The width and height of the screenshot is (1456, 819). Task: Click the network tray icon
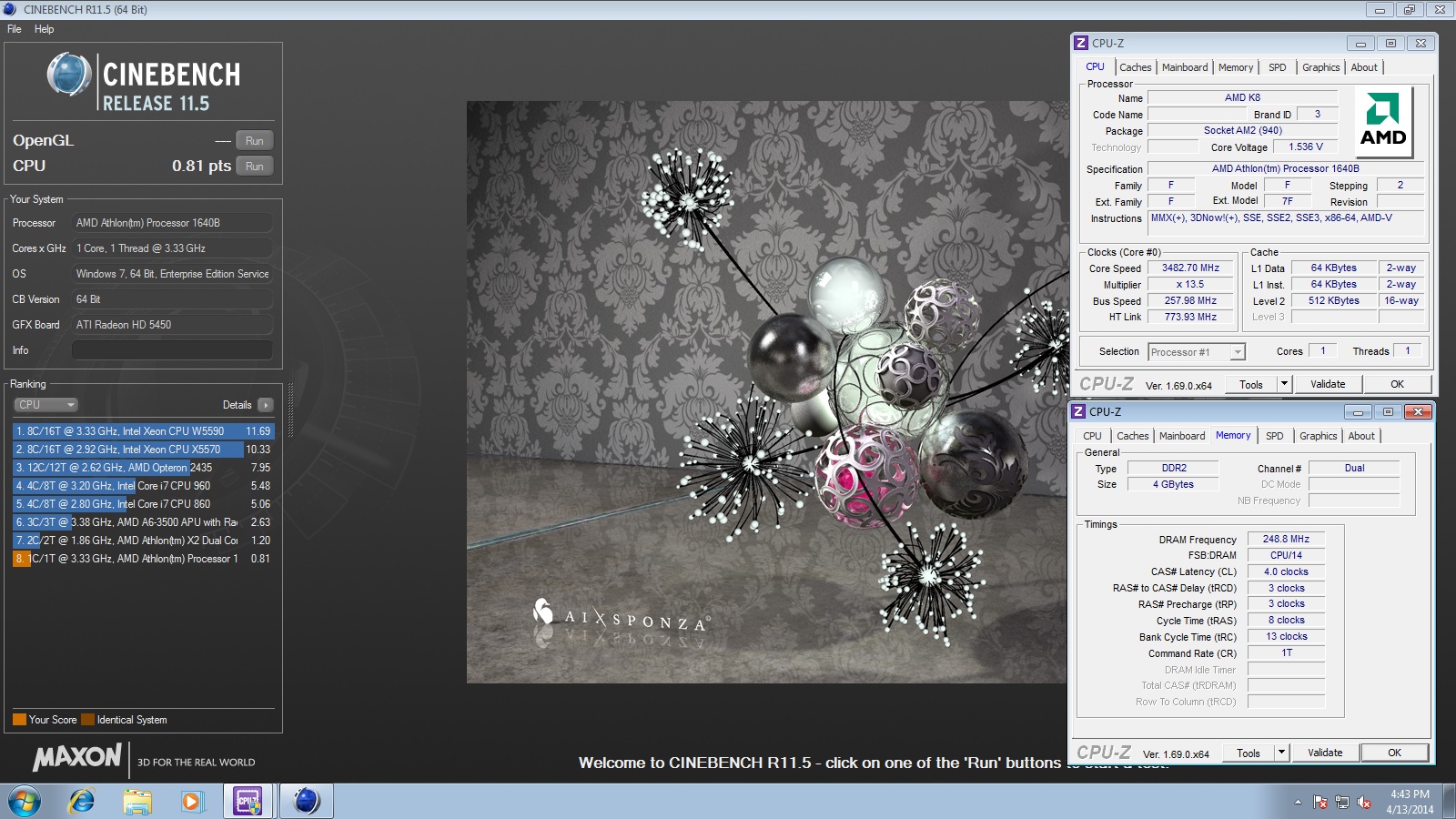click(1342, 802)
